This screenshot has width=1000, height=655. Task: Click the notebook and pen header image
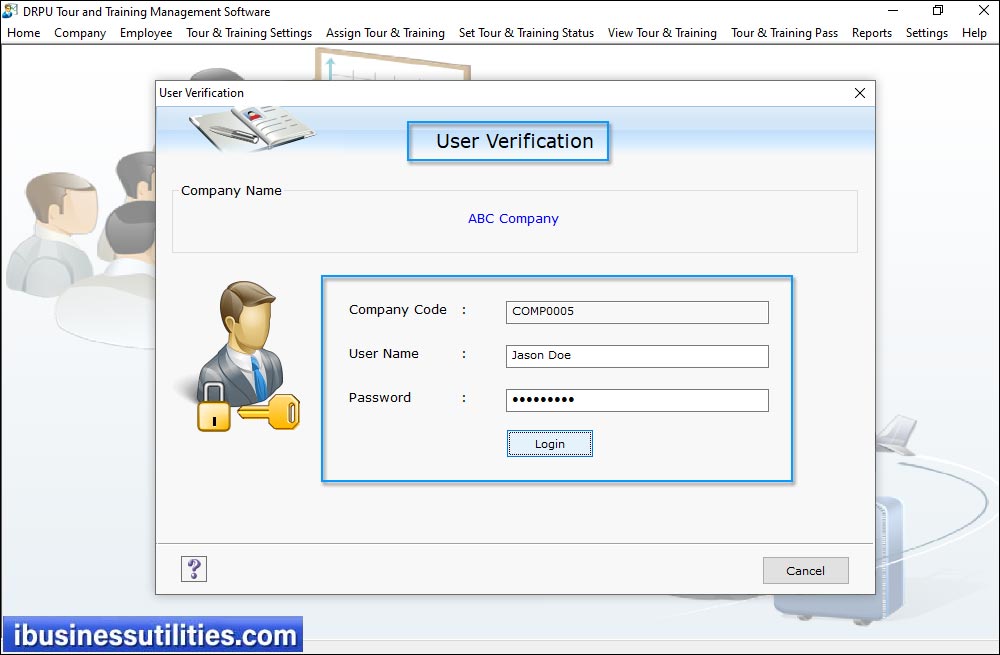253,129
